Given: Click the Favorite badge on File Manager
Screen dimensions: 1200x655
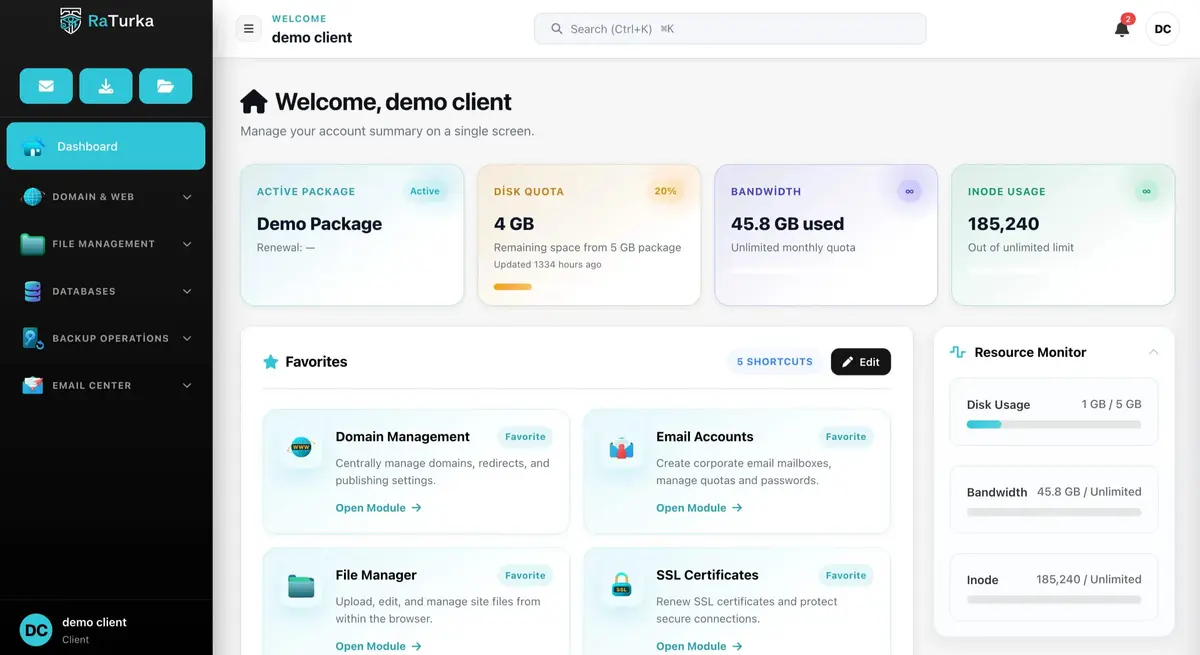Looking at the screenshot, I should coord(525,576).
